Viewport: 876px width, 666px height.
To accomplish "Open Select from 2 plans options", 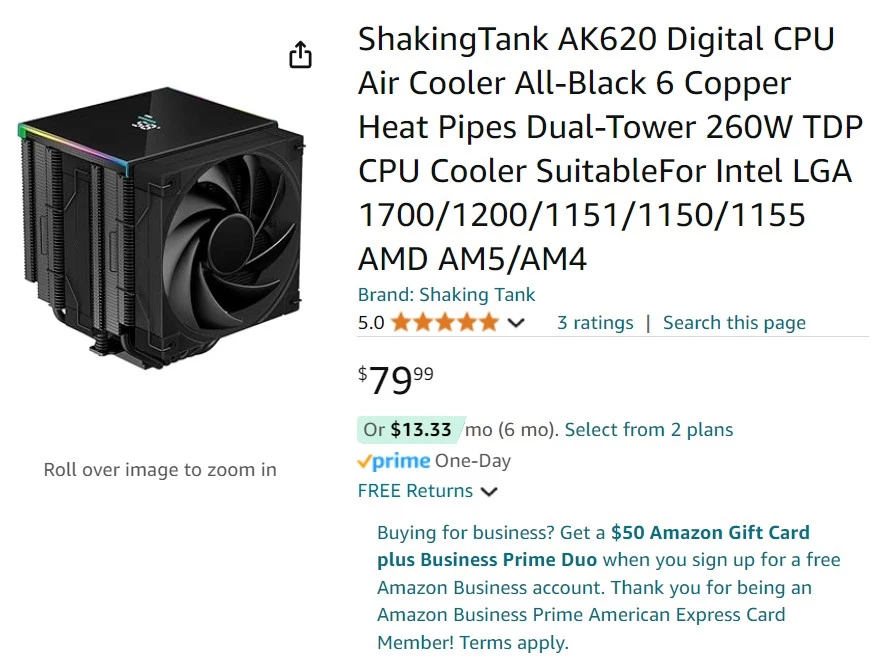I will click(648, 429).
